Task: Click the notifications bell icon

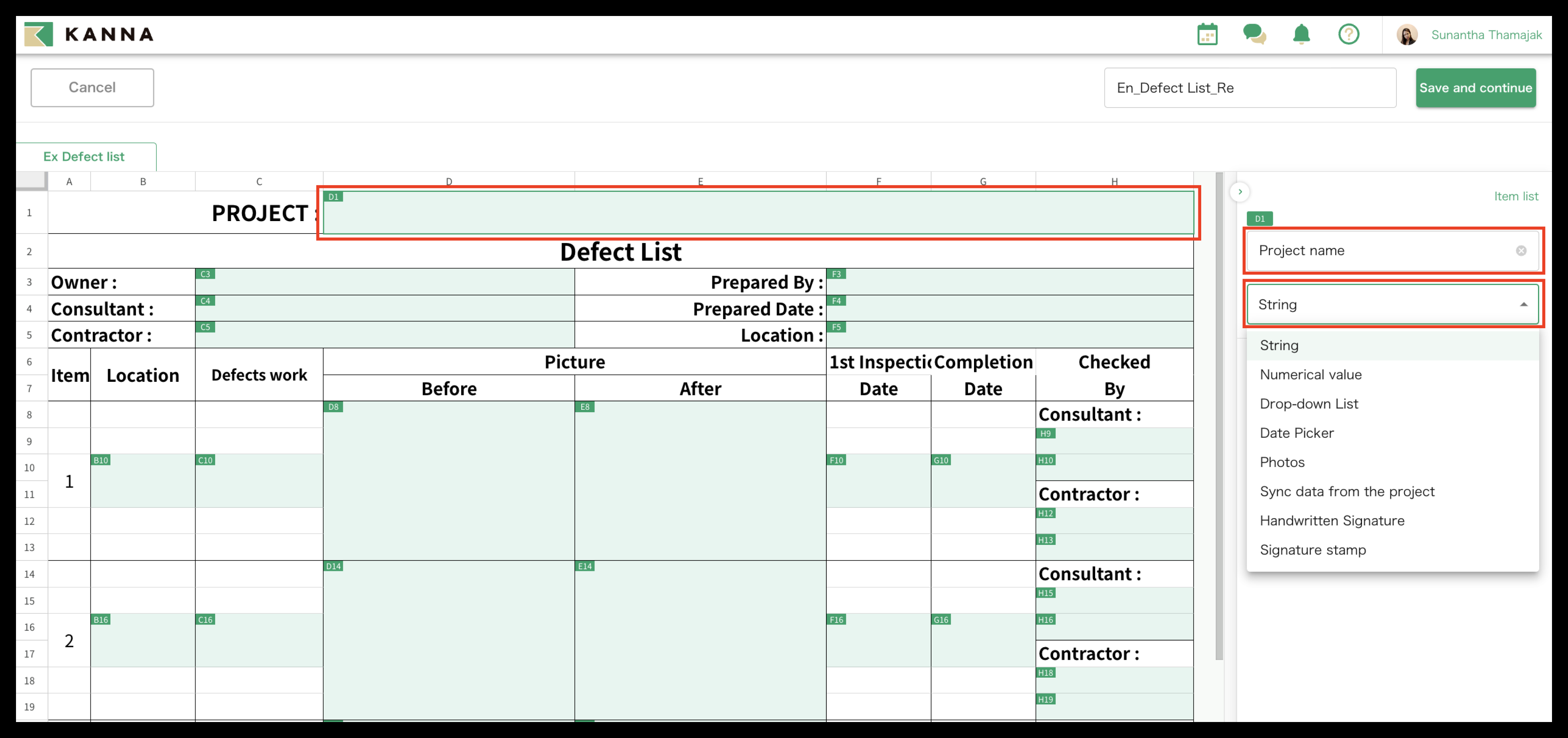Action: pos(1301,35)
